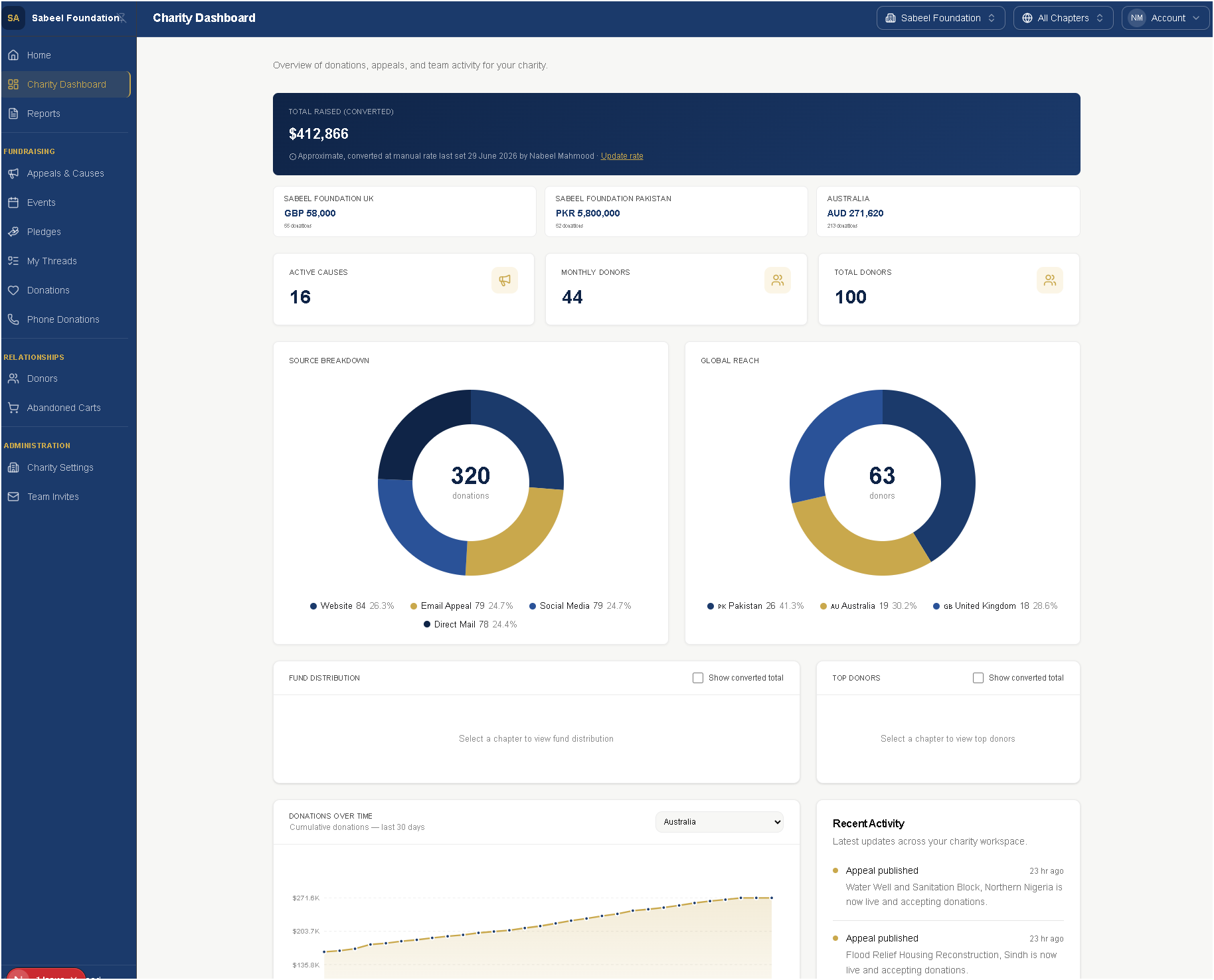Click the Email Appeal legend color dot
This screenshot has height=980, width=1214.
point(414,606)
